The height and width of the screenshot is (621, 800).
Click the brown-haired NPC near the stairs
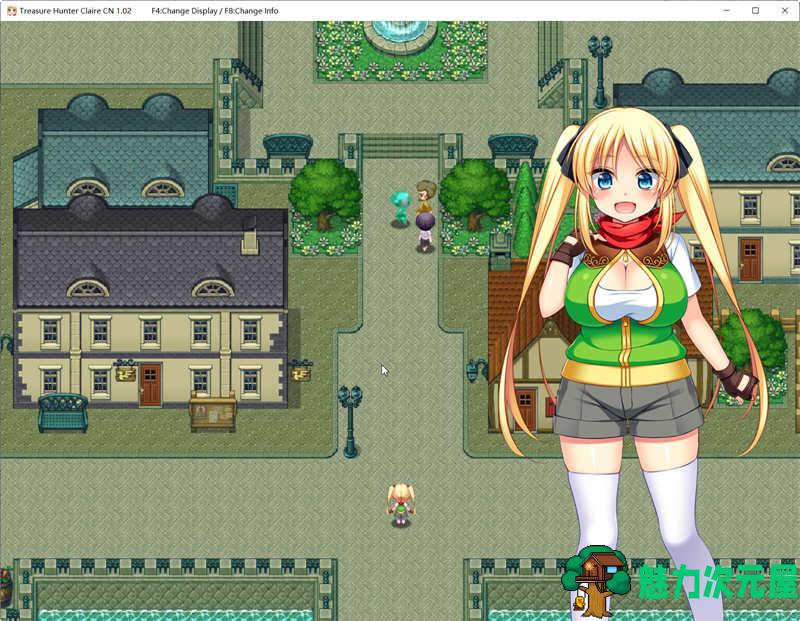425,195
